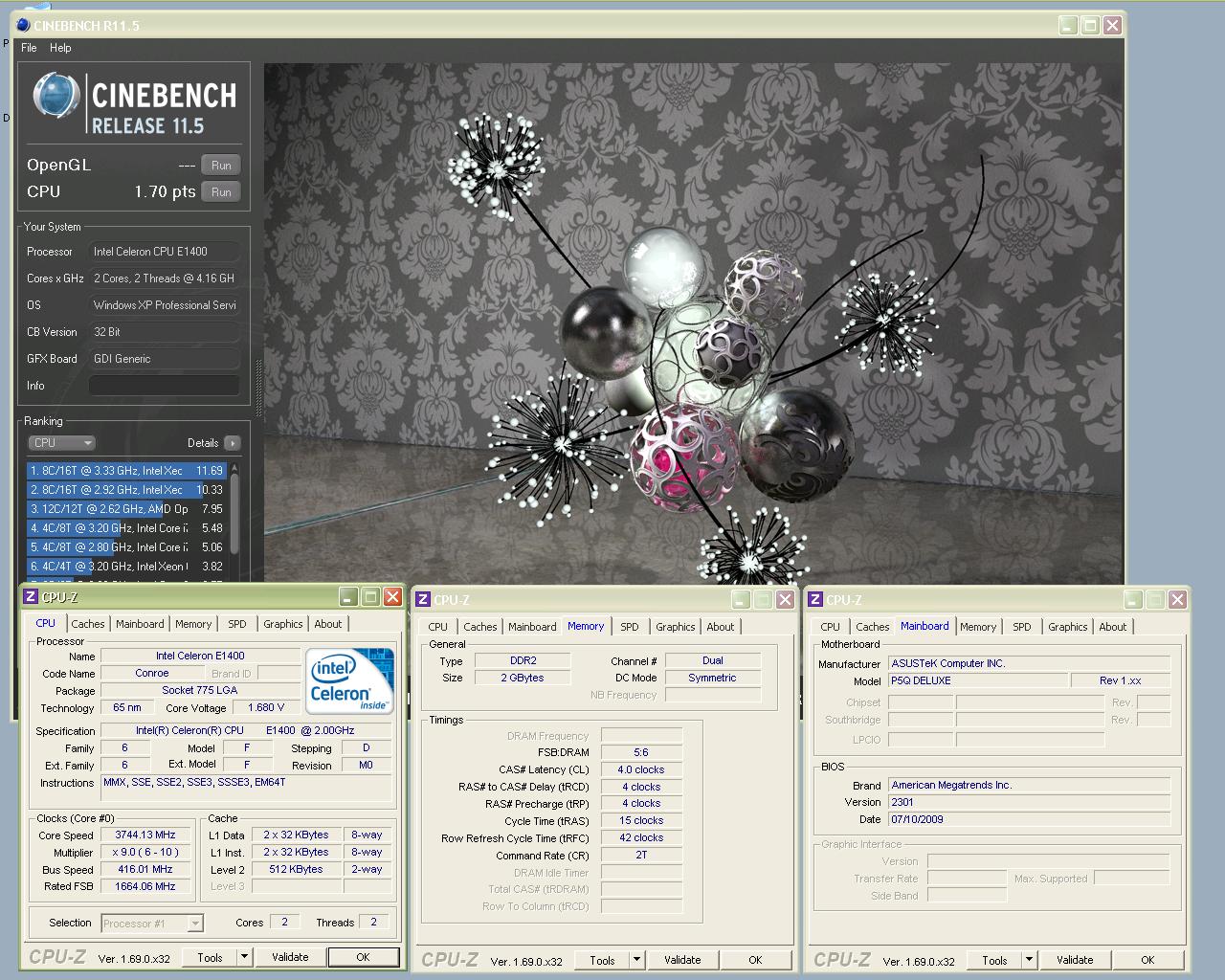Run the OpenGL benchmark
1225x980 pixels.
click(221, 166)
